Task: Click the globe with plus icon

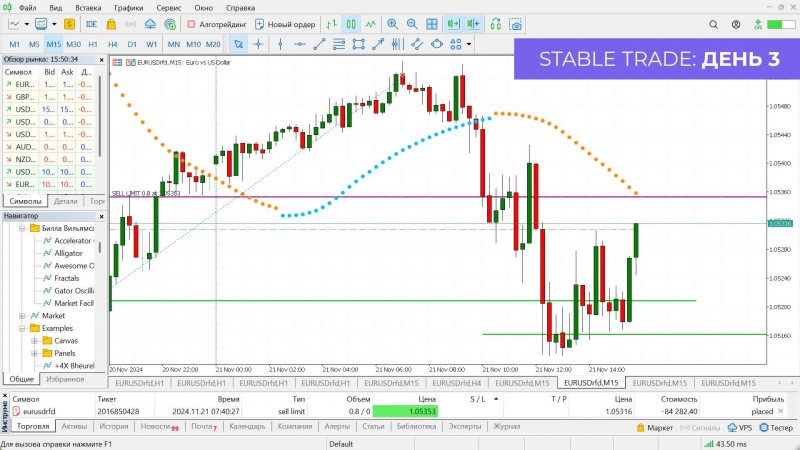Action: 170,24
